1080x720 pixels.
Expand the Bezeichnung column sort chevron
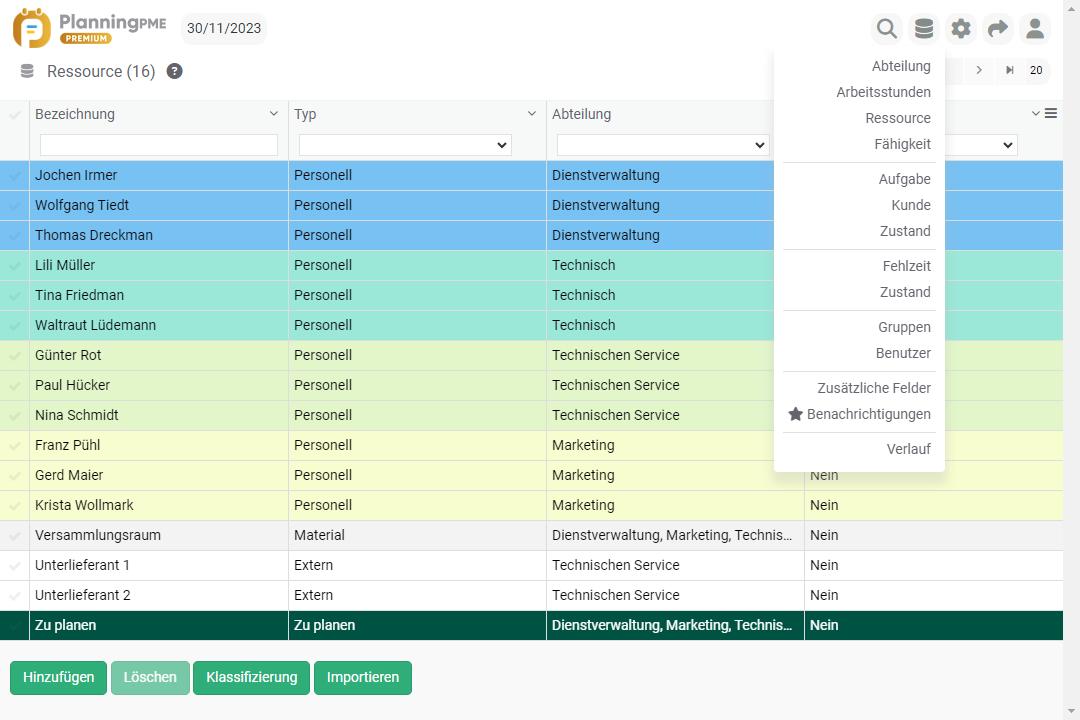[274, 114]
